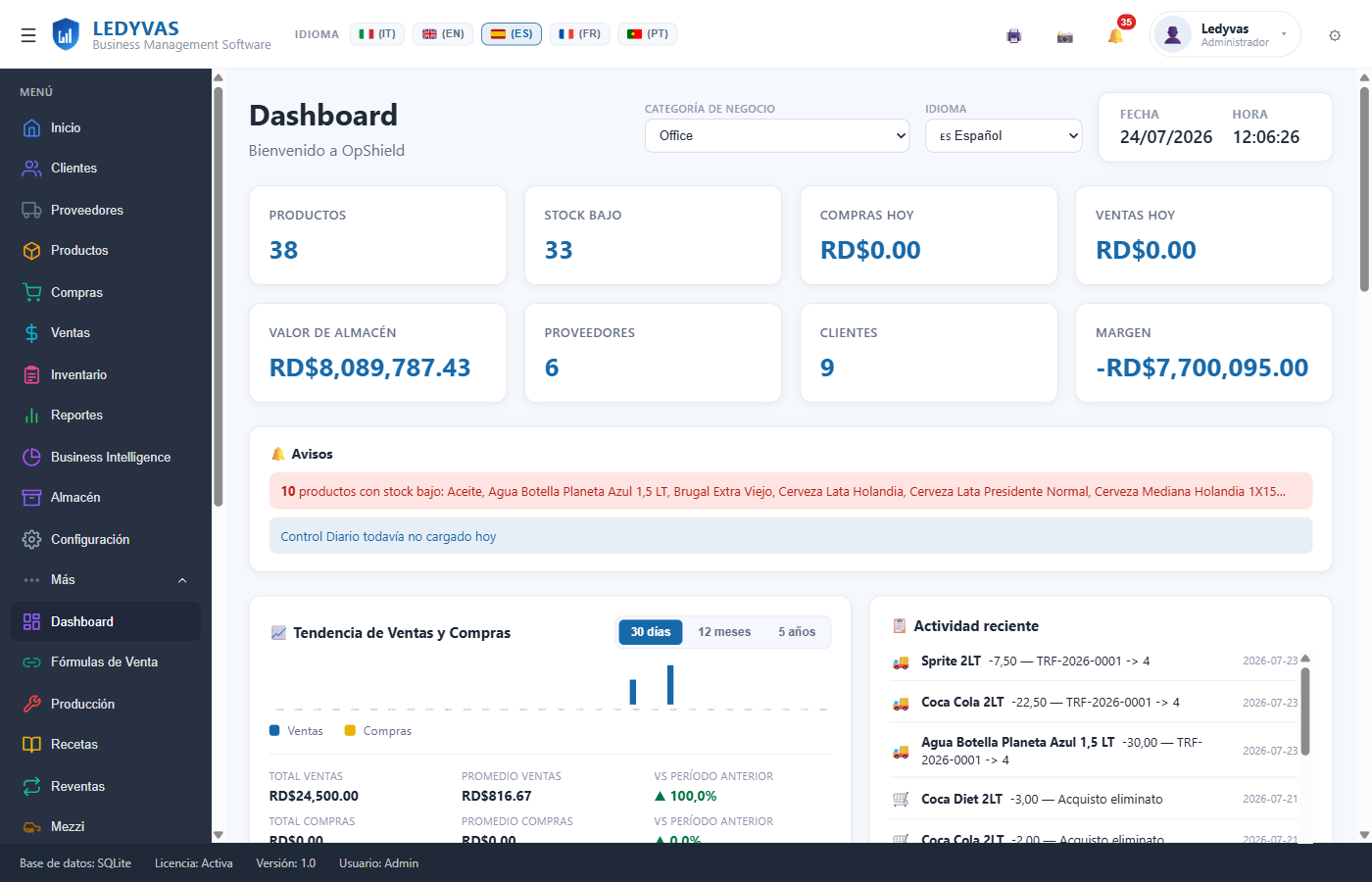Click the printer icon in header

point(1013,36)
